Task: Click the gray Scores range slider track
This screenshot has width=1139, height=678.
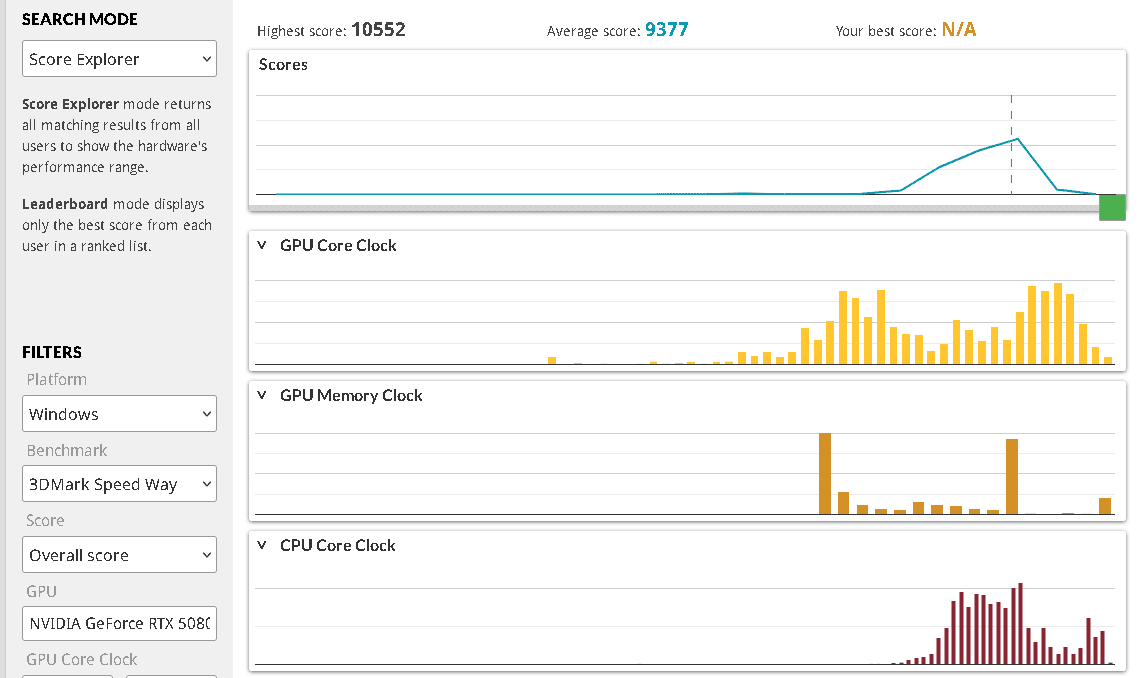Action: point(674,209)
